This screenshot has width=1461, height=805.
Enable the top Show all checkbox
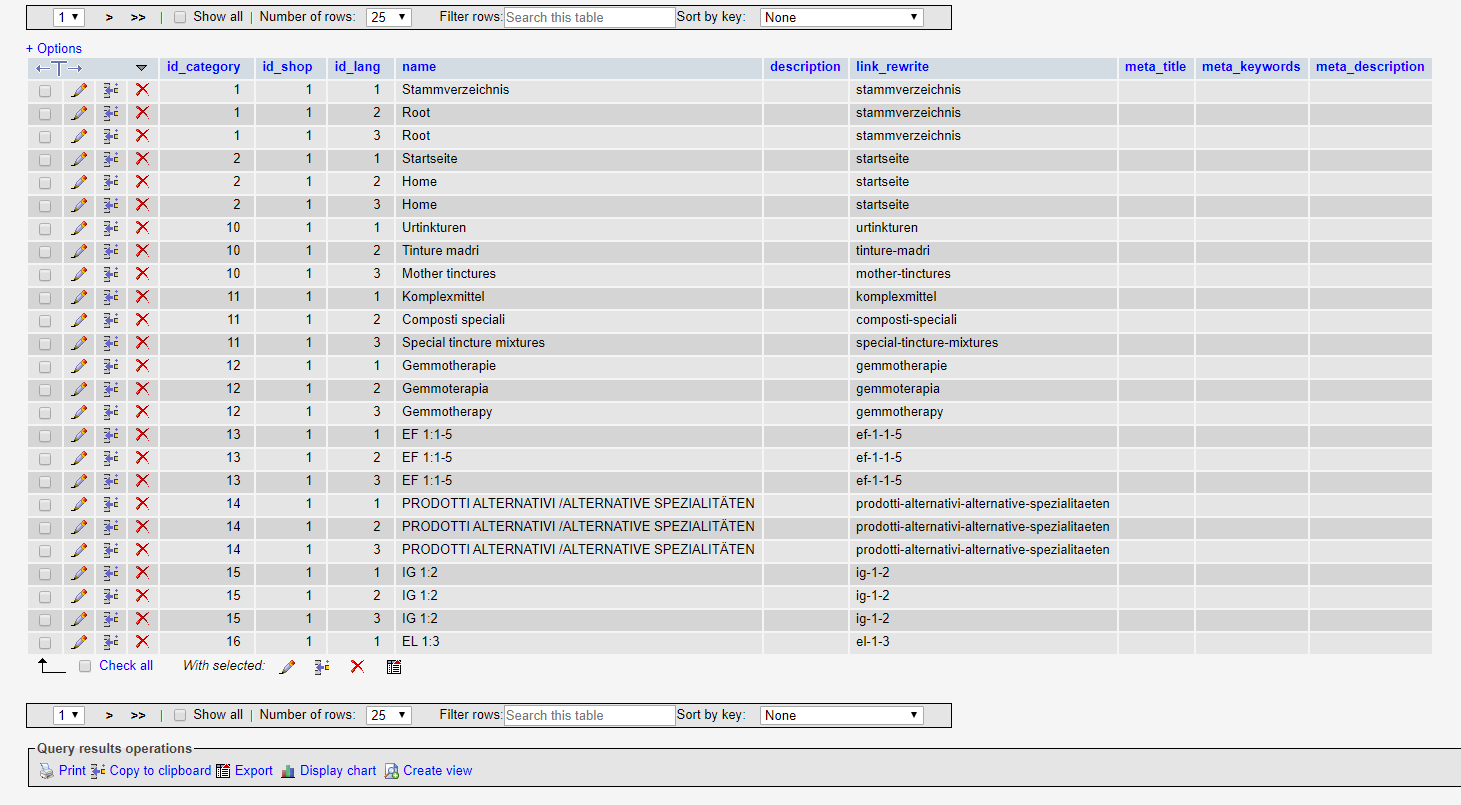coord(180,17)
